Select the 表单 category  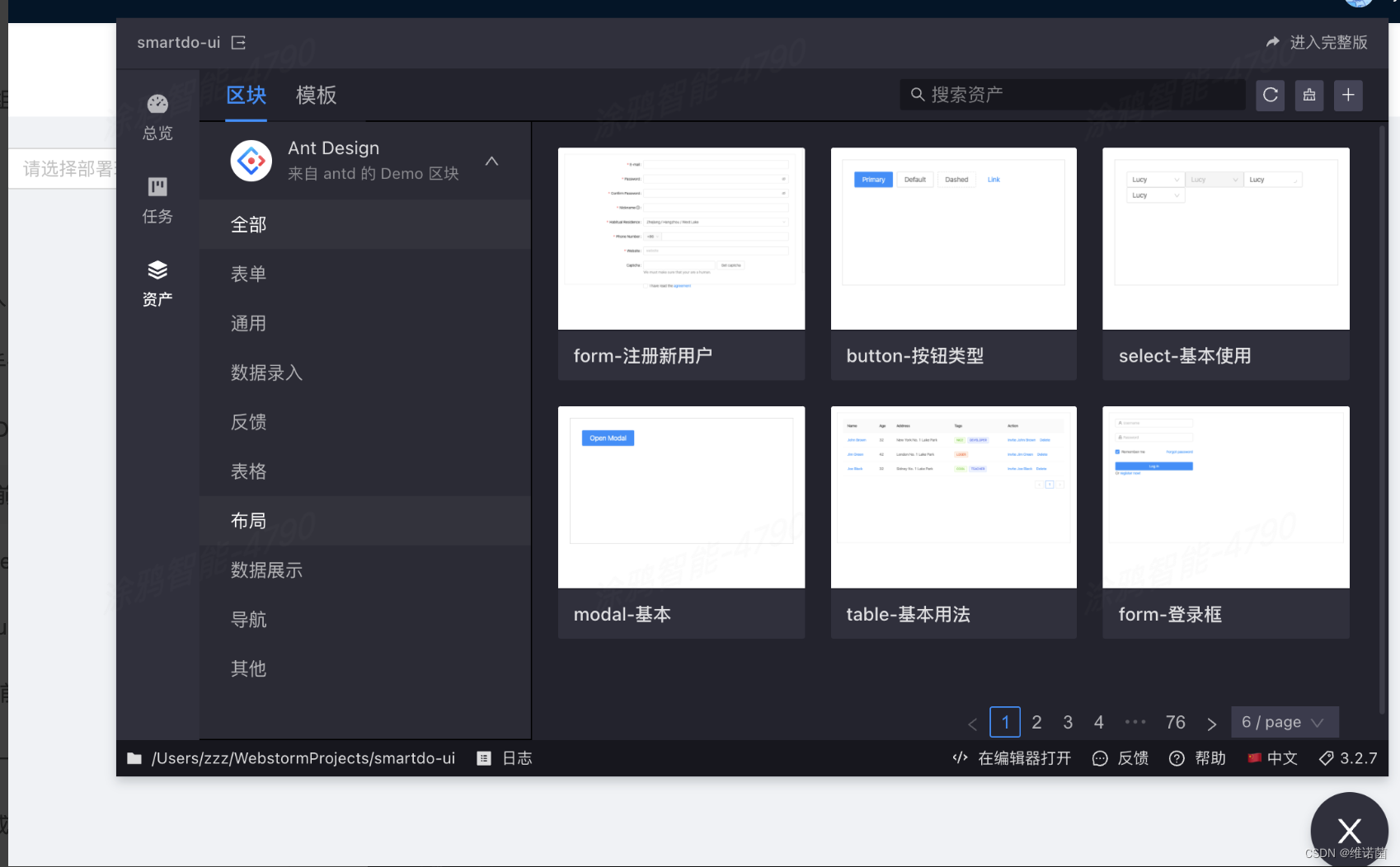248,274
